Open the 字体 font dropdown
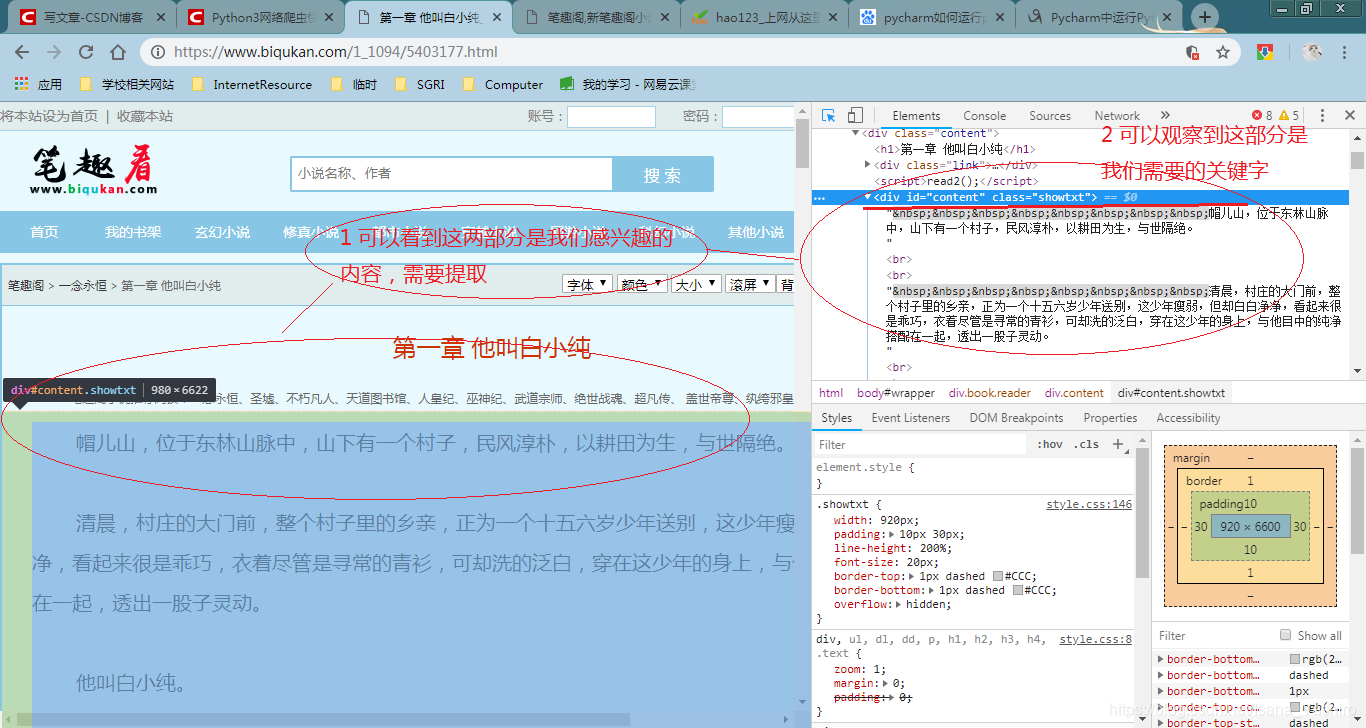The width and height of the screenshot is (1366, 728). tap(588, 284)
